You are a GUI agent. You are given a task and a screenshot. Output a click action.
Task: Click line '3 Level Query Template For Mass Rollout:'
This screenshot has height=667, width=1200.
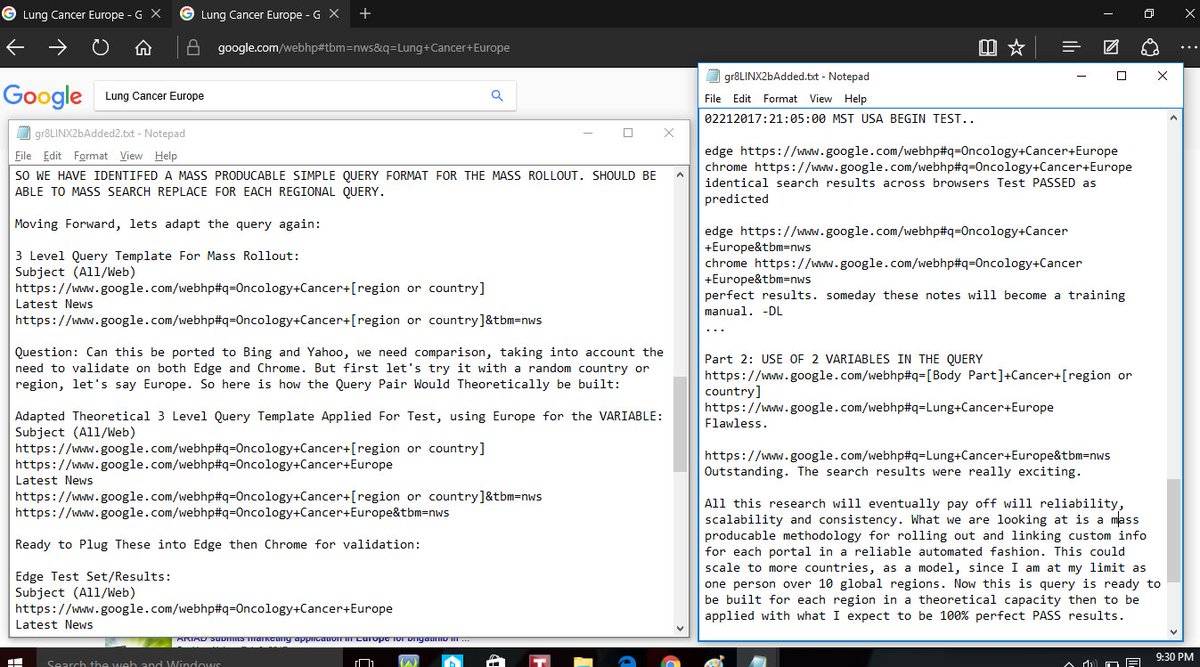[155, 256]
